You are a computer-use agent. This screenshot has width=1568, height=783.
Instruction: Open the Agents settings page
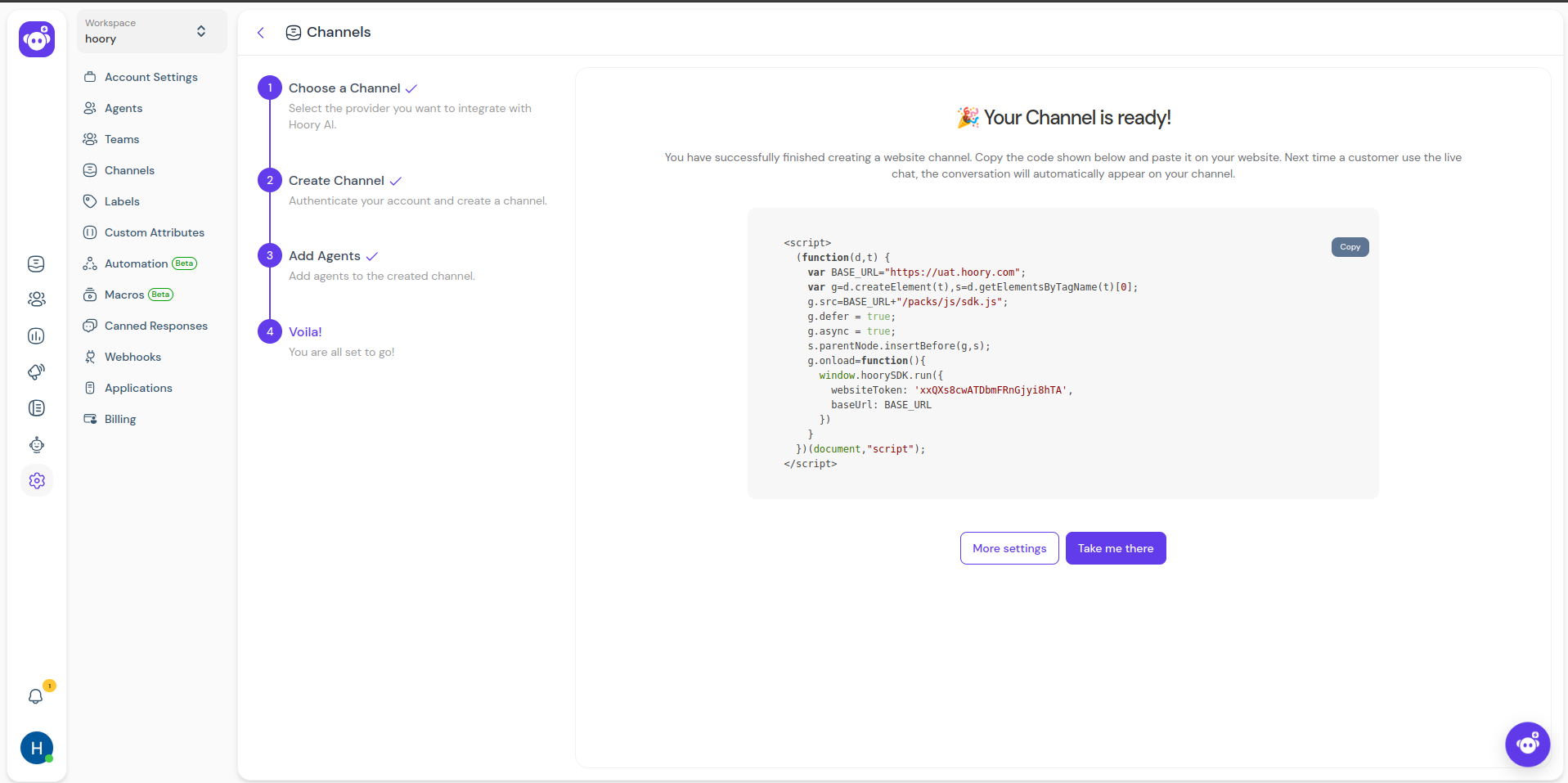[x=124, y=108]
